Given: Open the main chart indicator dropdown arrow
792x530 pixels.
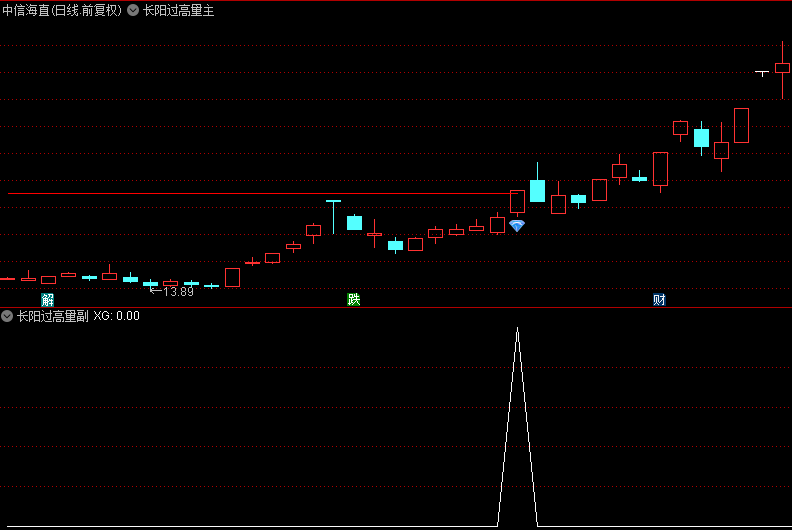Looking at the screenshot, I should point(133,10).
